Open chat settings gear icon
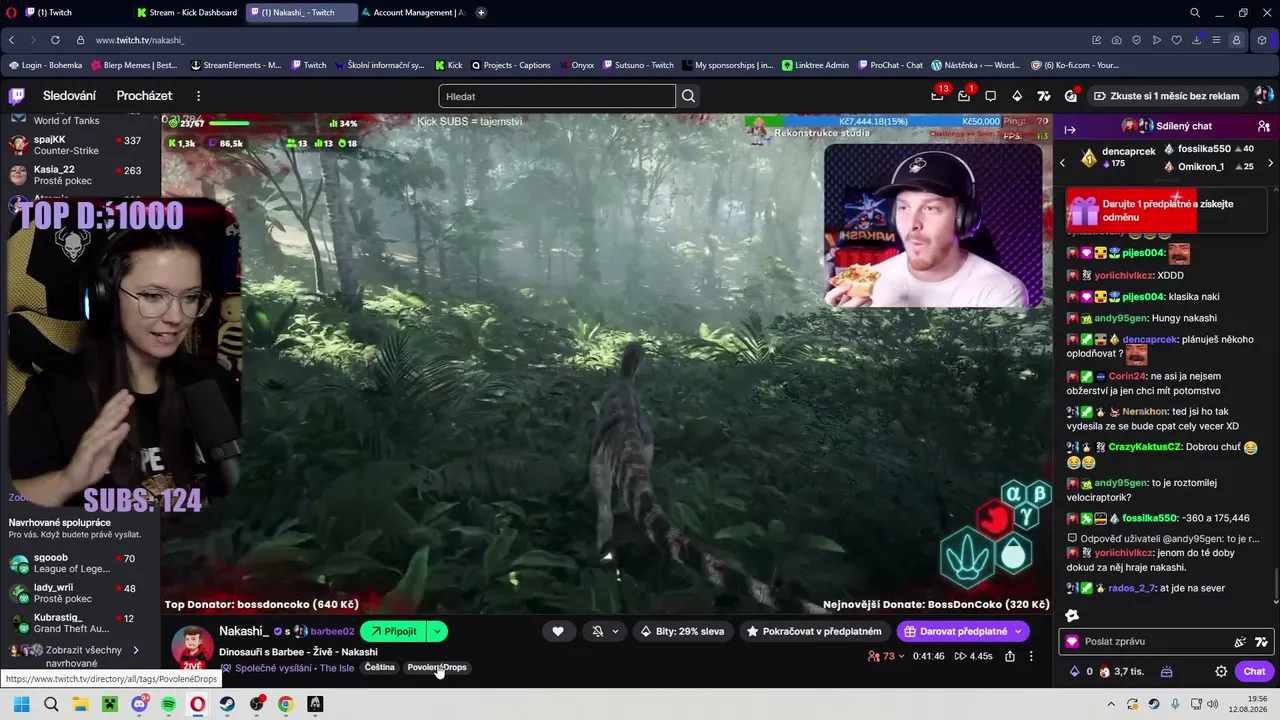Screen dimensions: 1280x720 pyautogui.click(x=1221, y=671)
